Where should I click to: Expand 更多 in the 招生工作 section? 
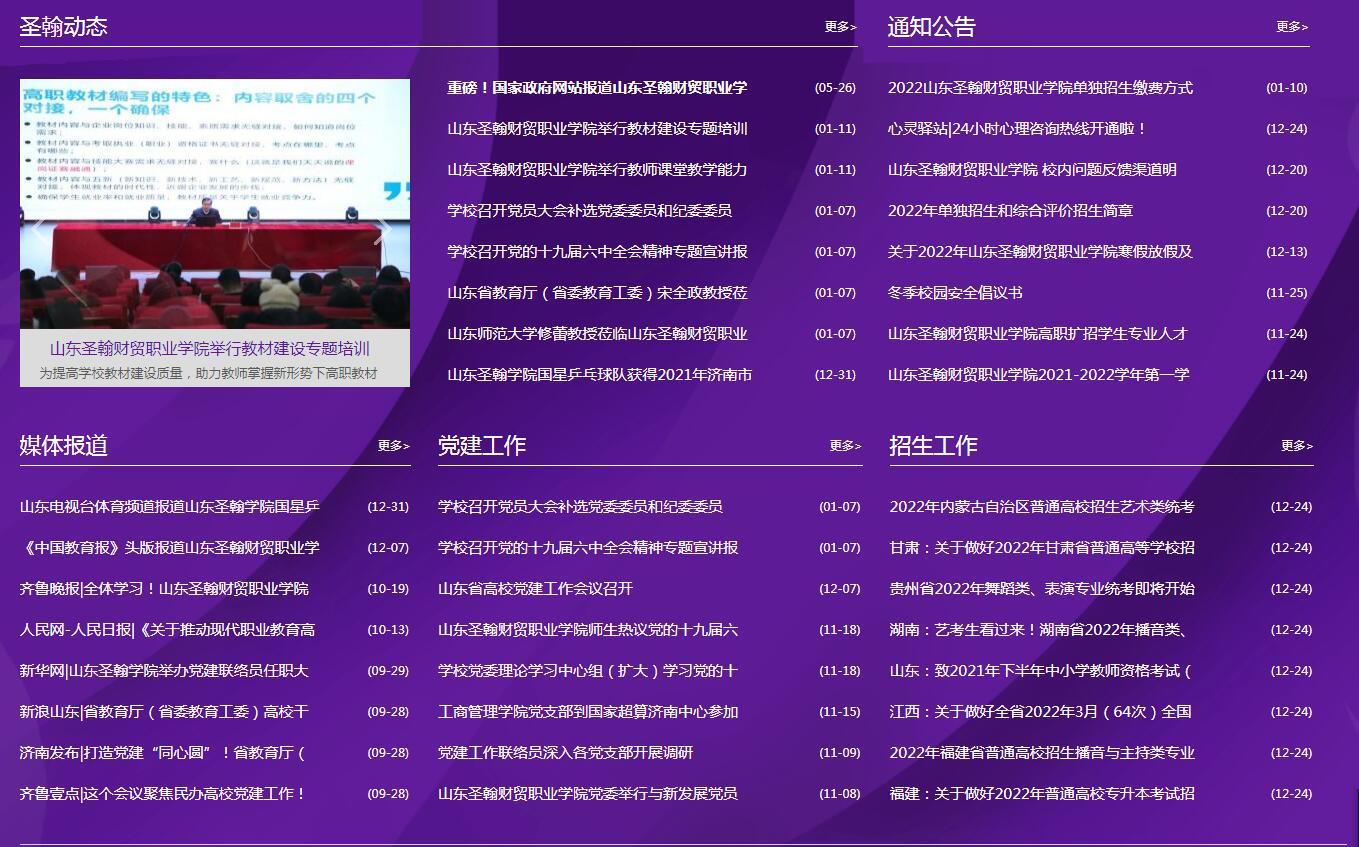coord(1296,446)
